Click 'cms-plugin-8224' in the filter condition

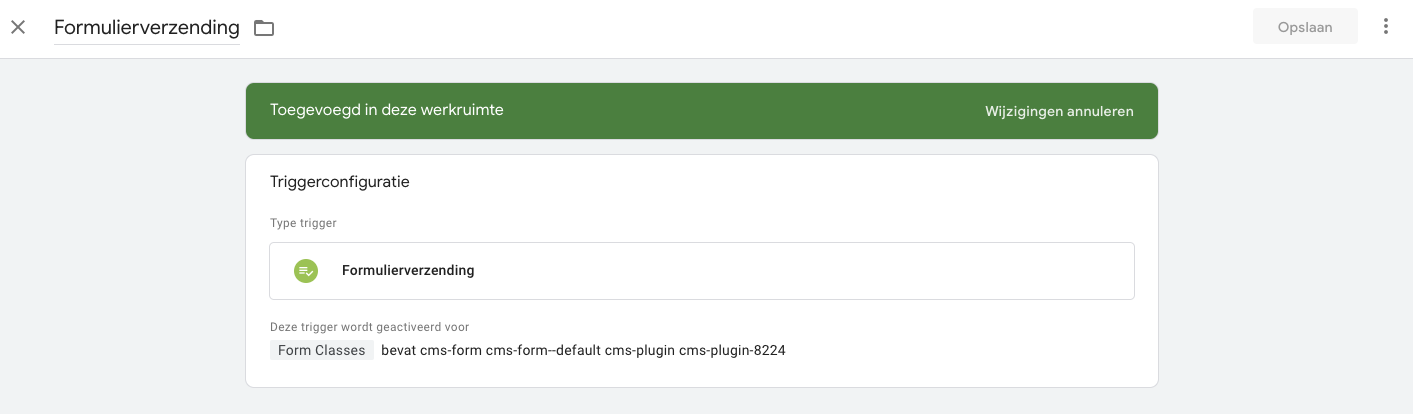(735, 350)
